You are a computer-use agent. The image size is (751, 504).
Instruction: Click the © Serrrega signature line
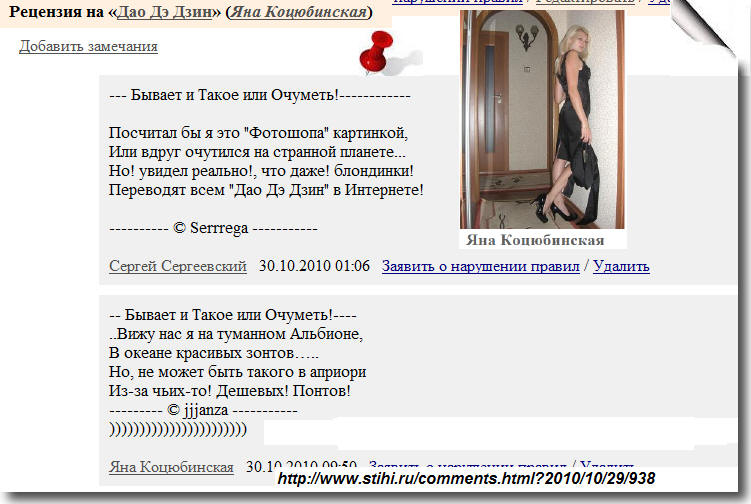pyautogui.click(x=213, y=228)
